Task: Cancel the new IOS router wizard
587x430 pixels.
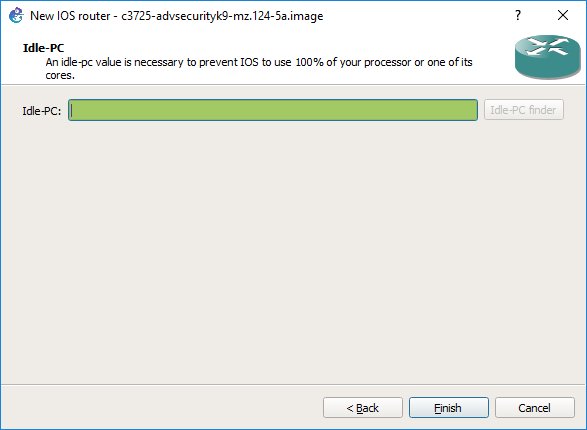Action: [535, 408]
